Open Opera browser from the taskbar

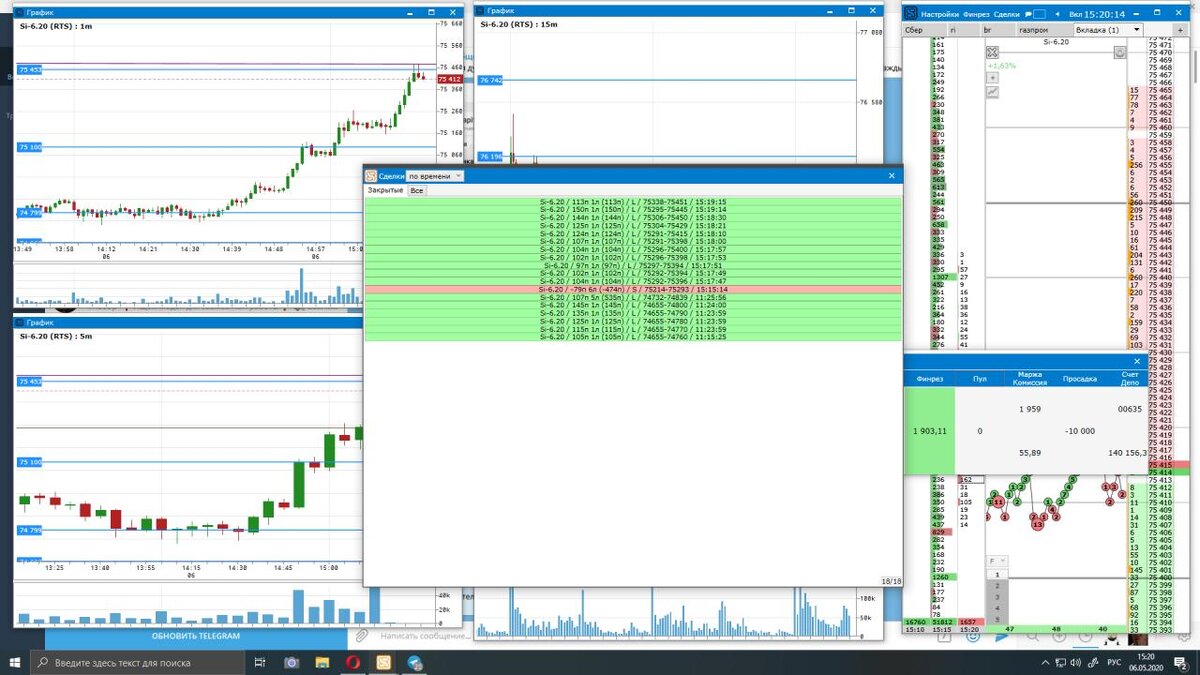coord(353,662)
